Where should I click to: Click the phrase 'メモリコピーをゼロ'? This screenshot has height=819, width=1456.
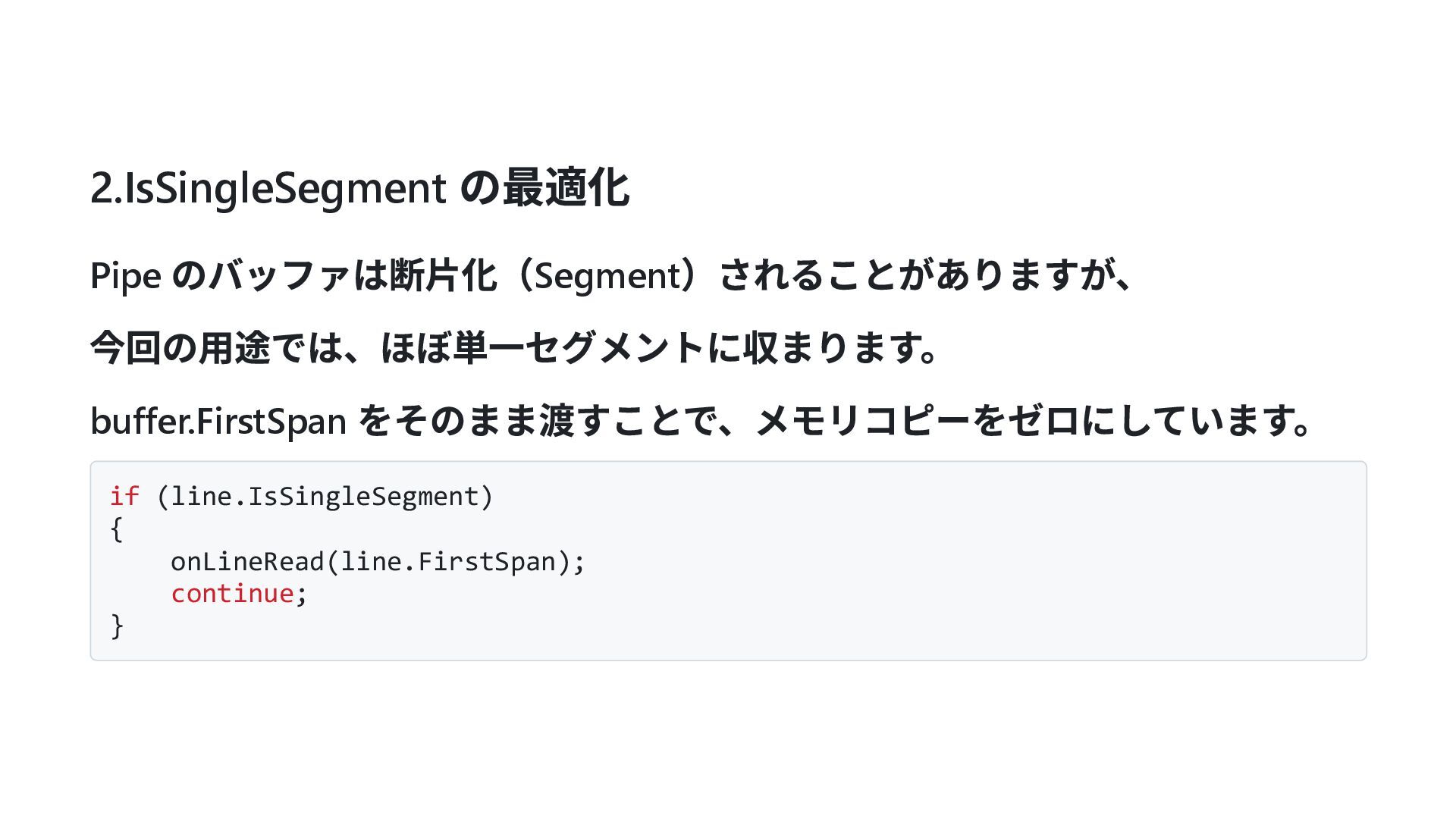[918, 421]
